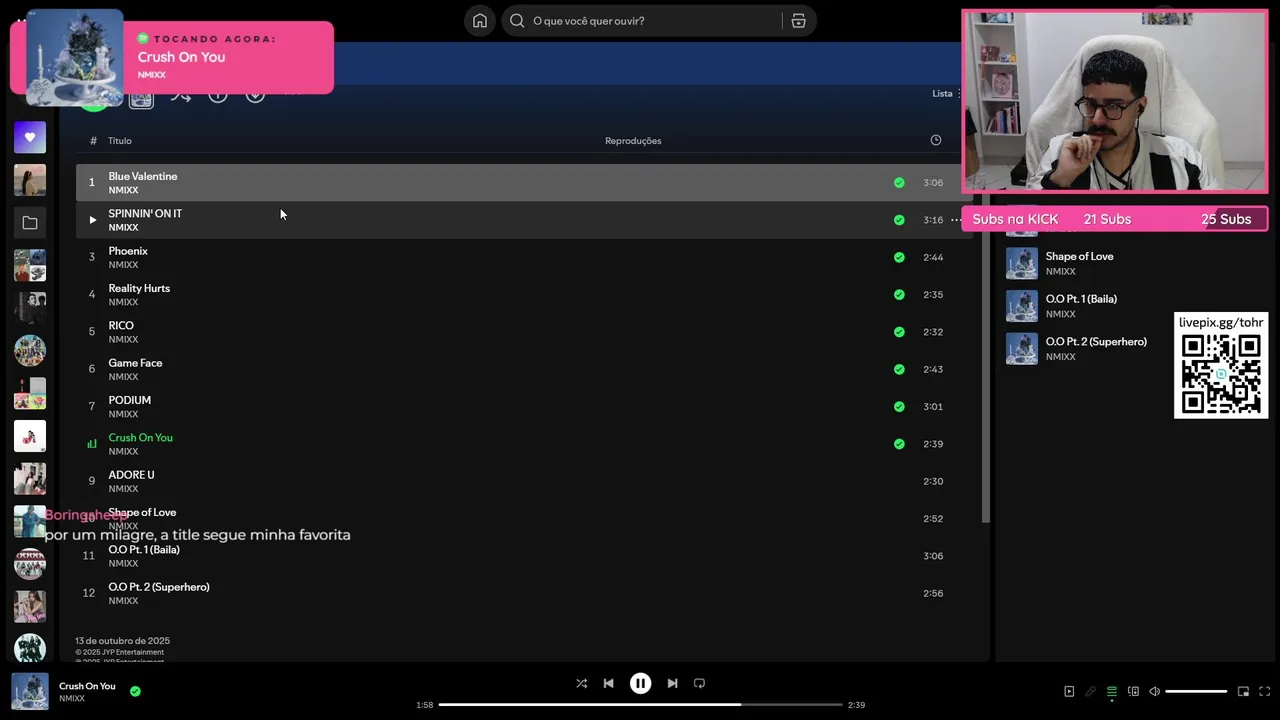Screen dimensions: 1280x720
Task: Toggle saved checkmark on SPINNIN' ON IT row
Action: coord(899,220)
